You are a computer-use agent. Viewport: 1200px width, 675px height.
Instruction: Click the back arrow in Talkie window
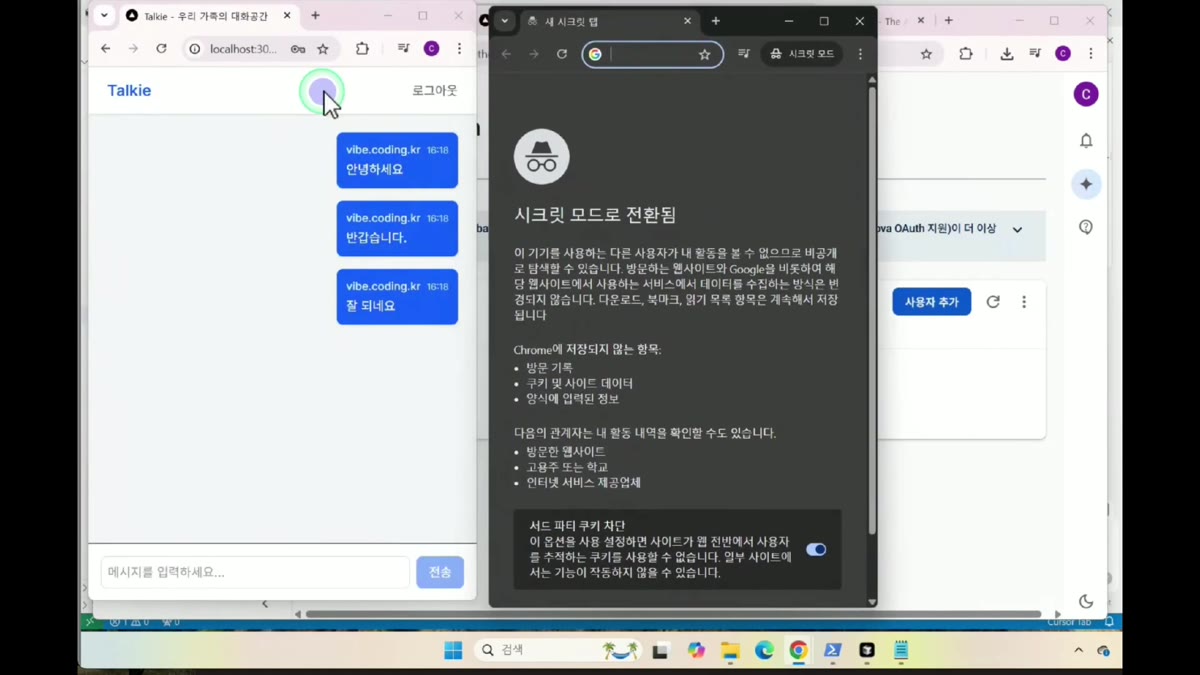105,49
